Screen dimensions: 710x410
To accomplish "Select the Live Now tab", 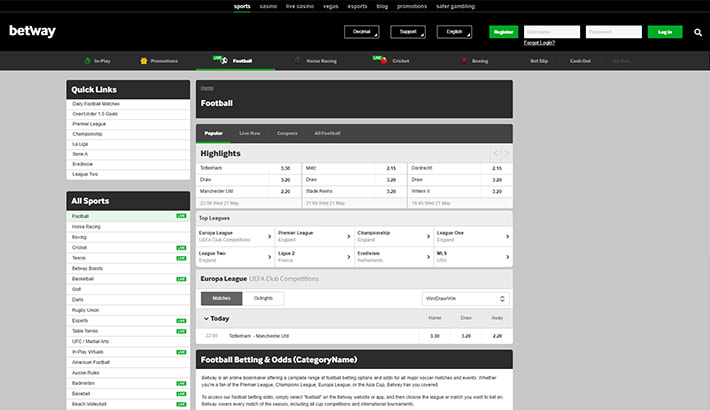I will [250, 133].
